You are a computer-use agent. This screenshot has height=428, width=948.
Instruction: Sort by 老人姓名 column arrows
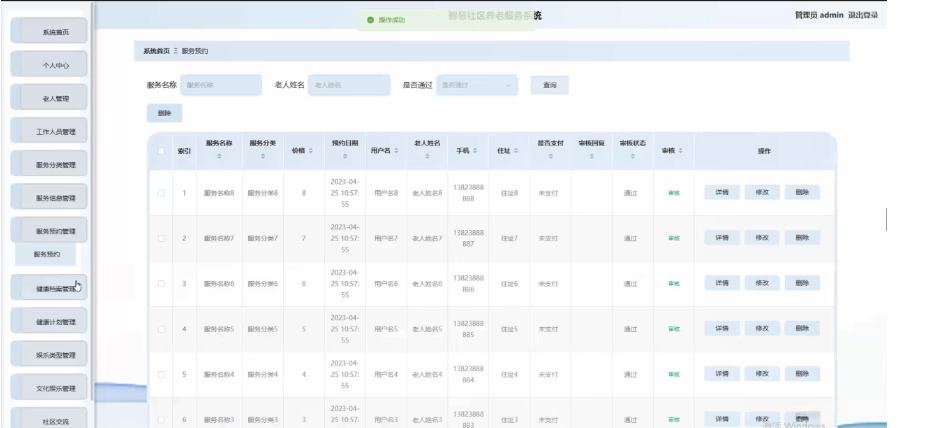(427, 157)
